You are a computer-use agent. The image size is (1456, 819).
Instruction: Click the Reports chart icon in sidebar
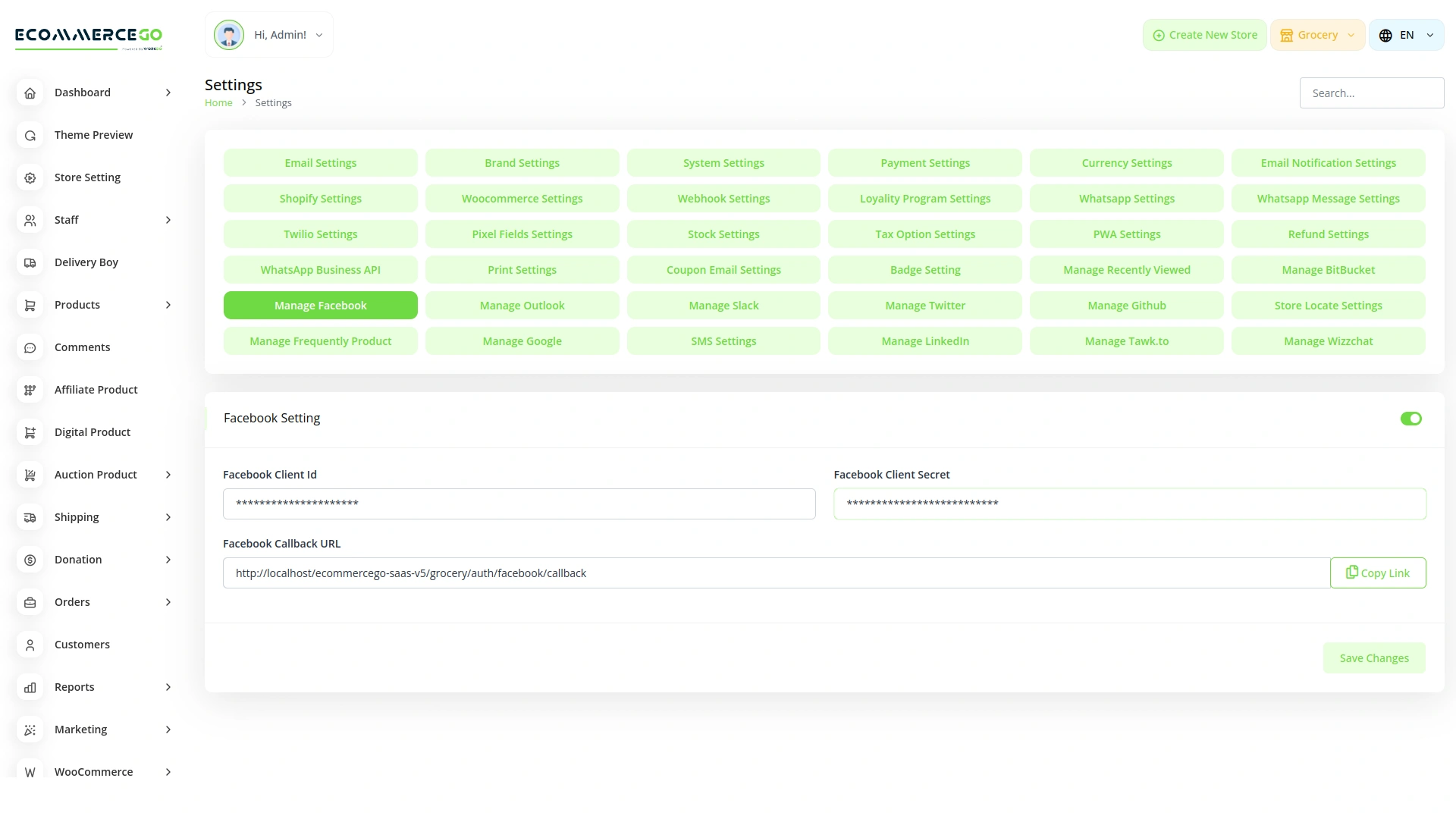tap(30, 687)
